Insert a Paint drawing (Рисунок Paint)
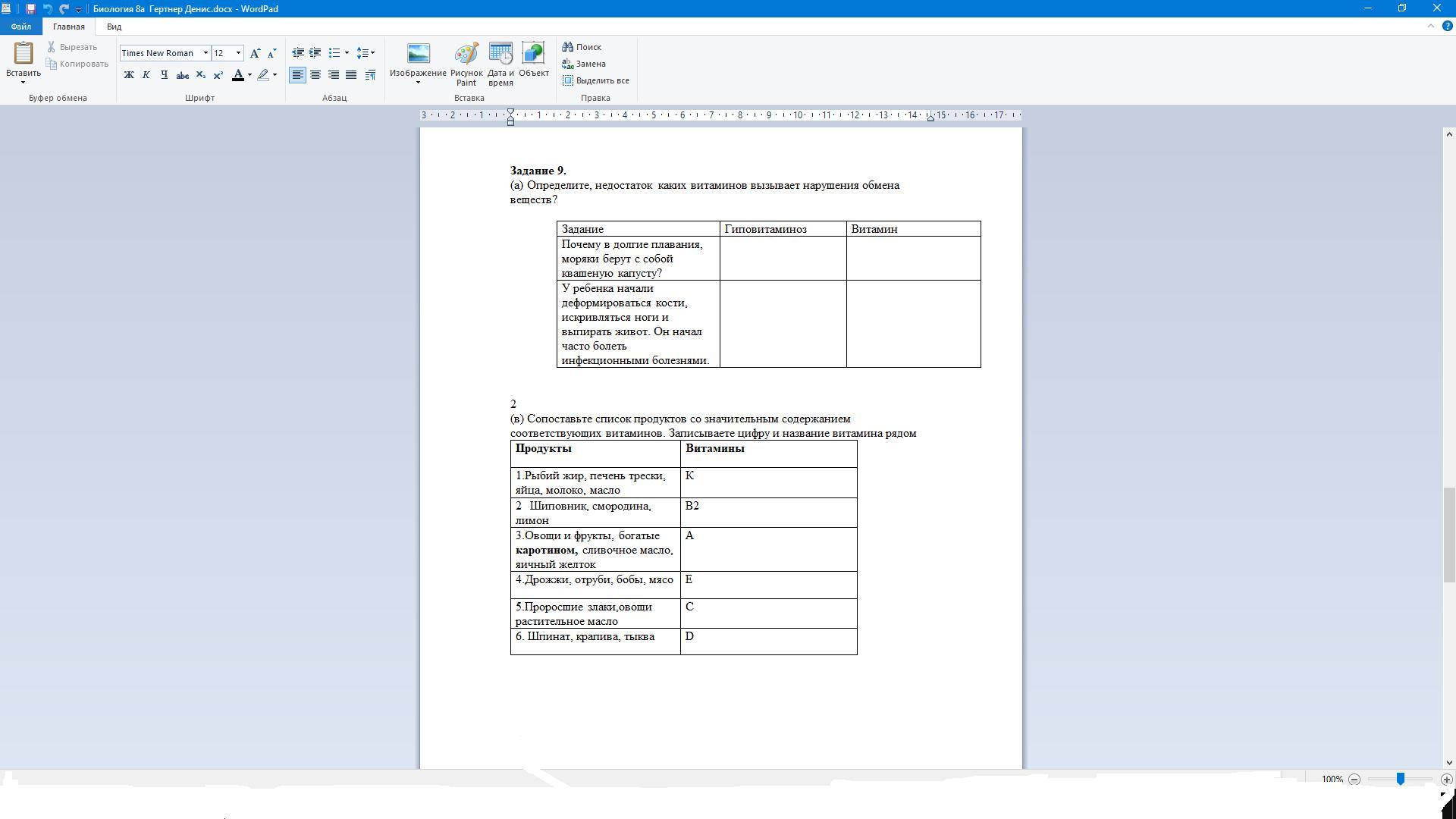 pos(466,64)
